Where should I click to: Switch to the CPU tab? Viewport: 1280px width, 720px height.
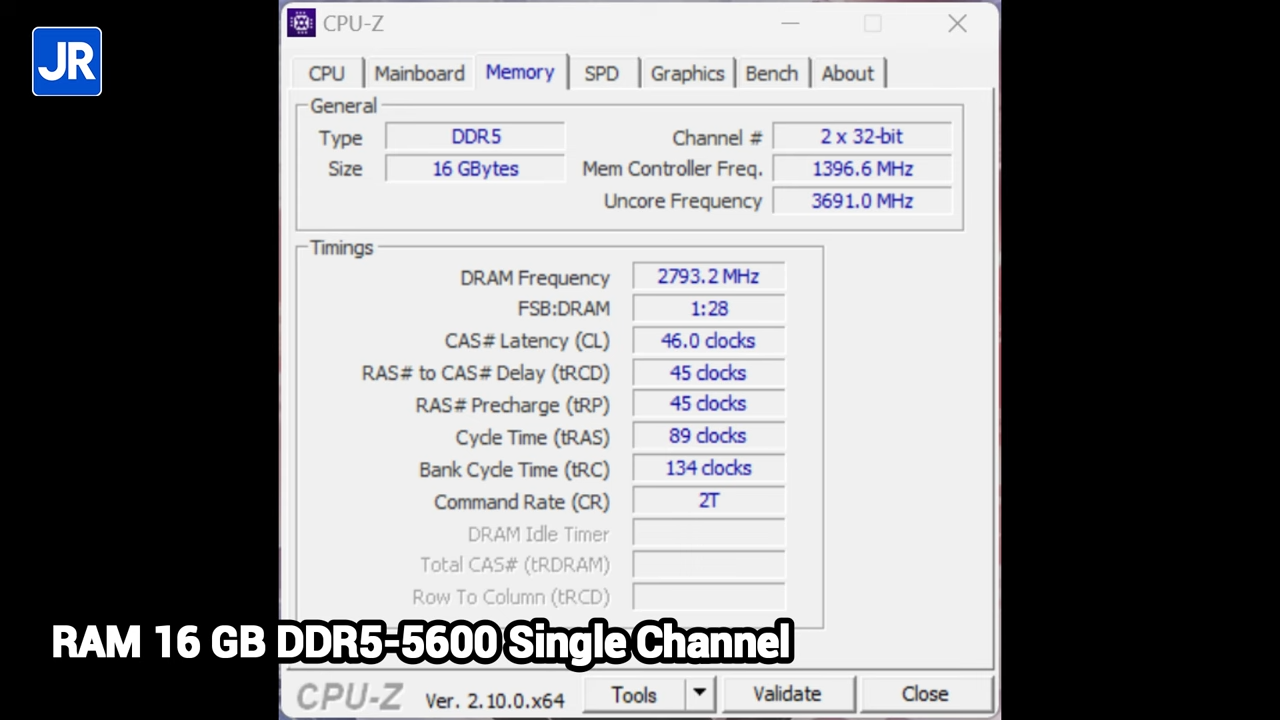(326, 73)
